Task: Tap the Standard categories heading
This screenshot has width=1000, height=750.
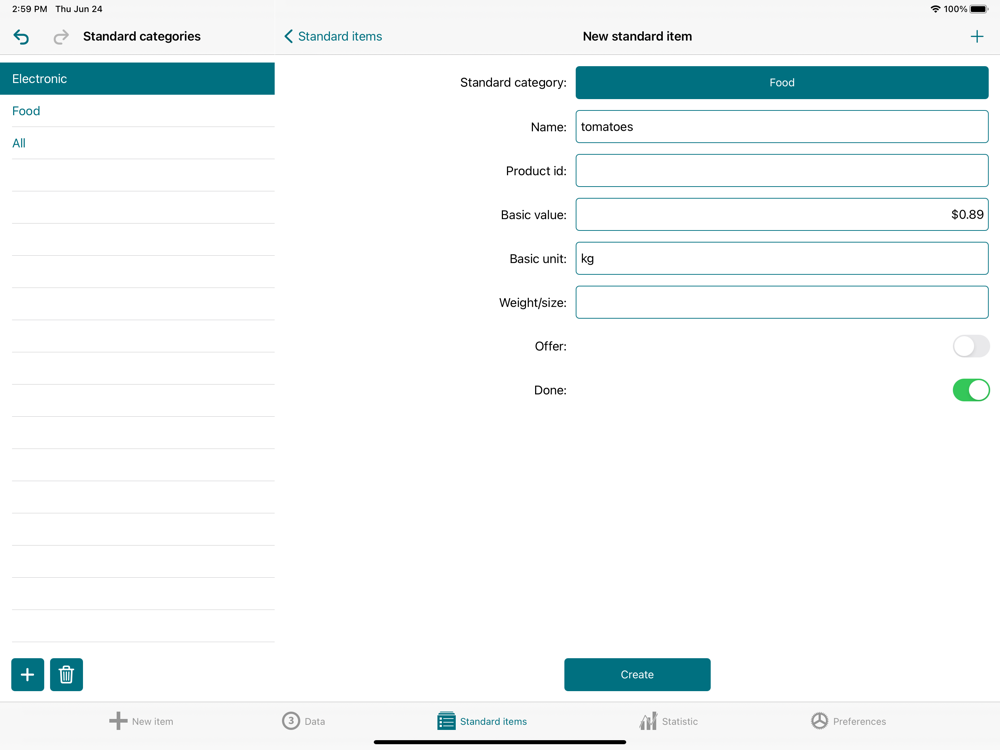Action: point(142,36)
